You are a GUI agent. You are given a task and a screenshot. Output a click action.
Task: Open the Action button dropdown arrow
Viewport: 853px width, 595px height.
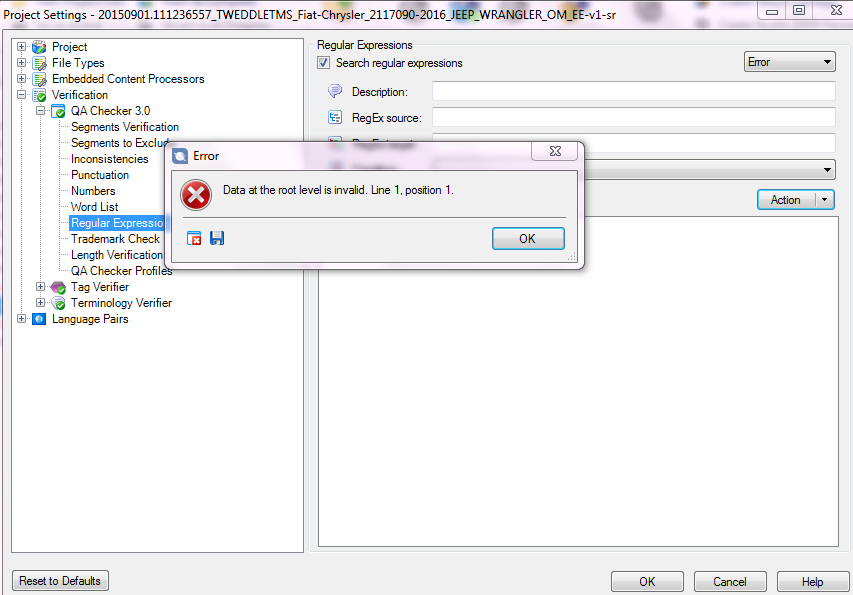(x=825, y=200)
